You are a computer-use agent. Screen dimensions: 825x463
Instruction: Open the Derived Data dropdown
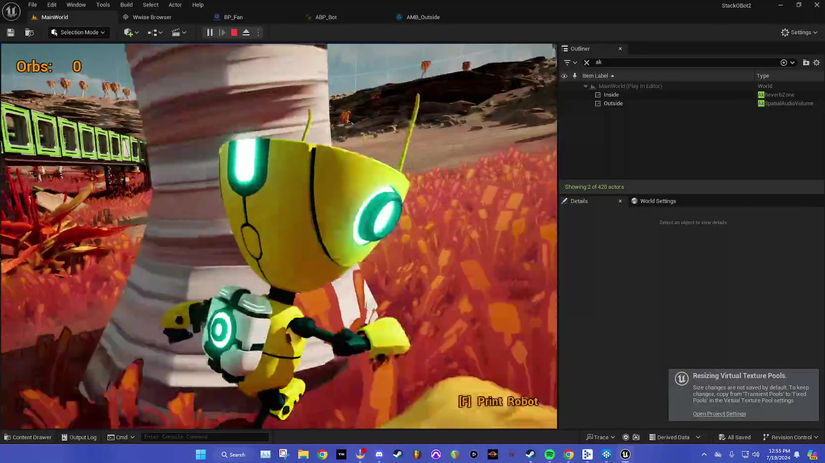pyautogui.click(x=675, y=437)
